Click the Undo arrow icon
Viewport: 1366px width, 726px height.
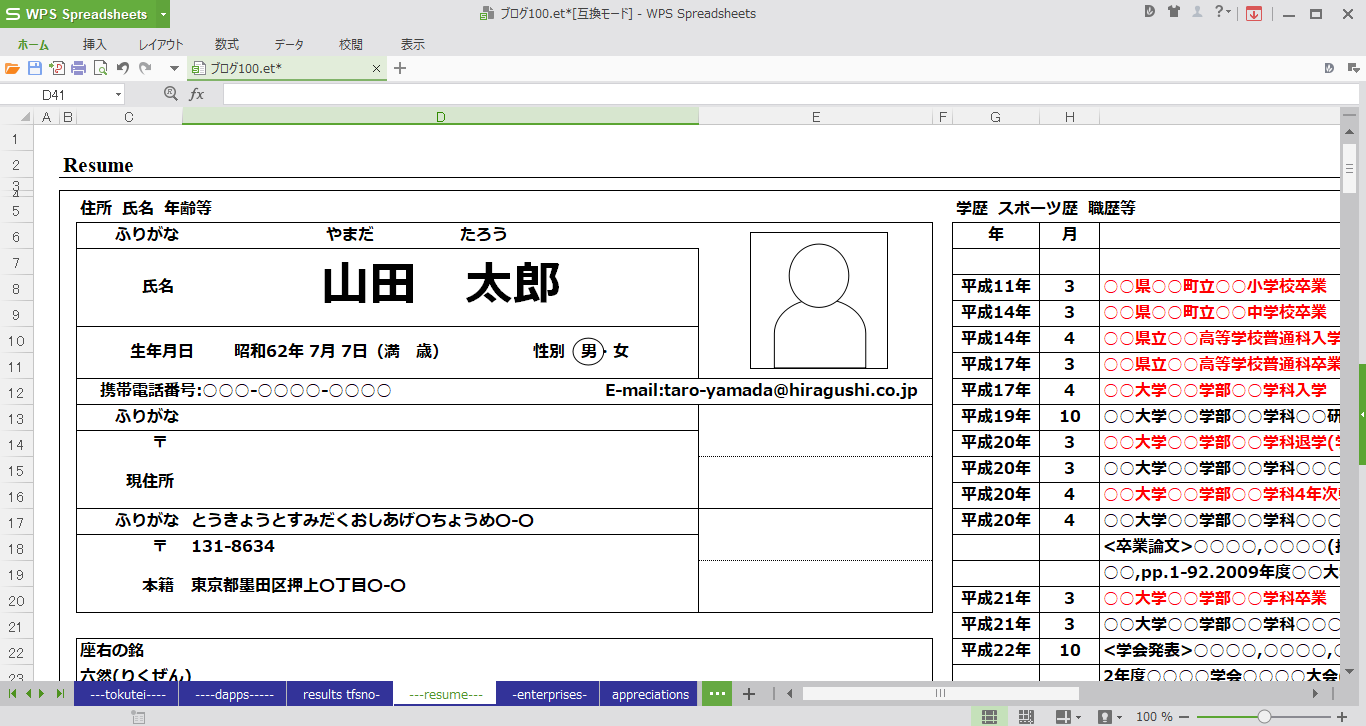coord(121,68)
